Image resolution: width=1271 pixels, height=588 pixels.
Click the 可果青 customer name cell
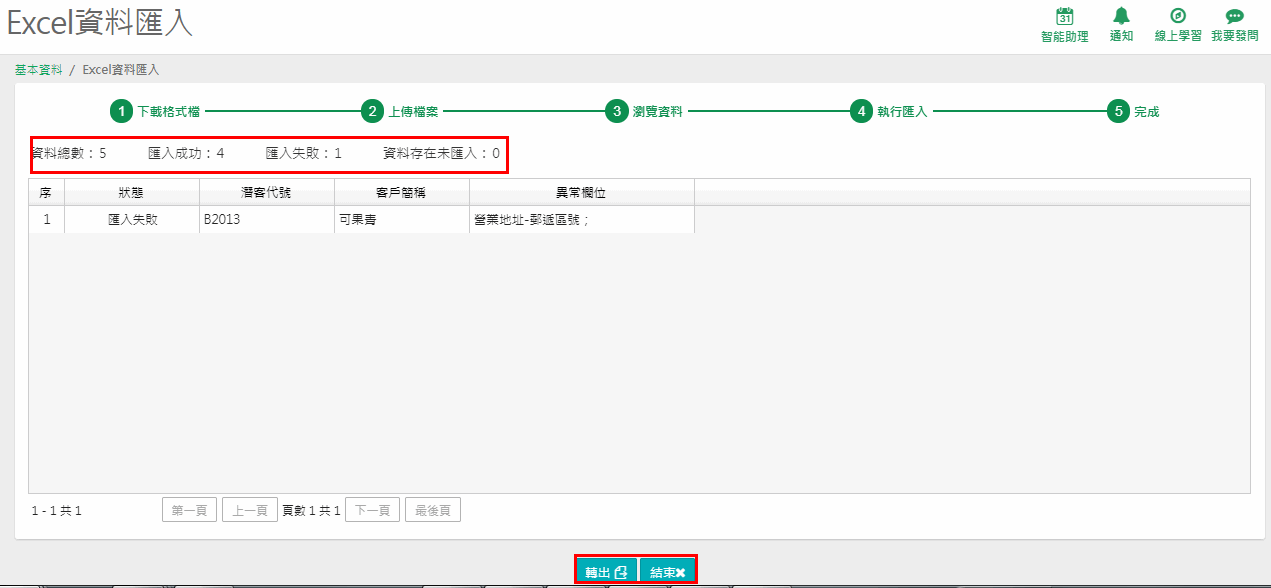402,219
